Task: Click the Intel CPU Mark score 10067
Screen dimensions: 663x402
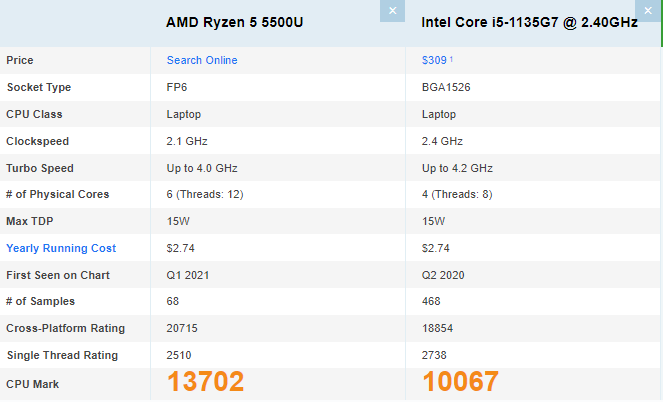Action: [x=460, y=382]
